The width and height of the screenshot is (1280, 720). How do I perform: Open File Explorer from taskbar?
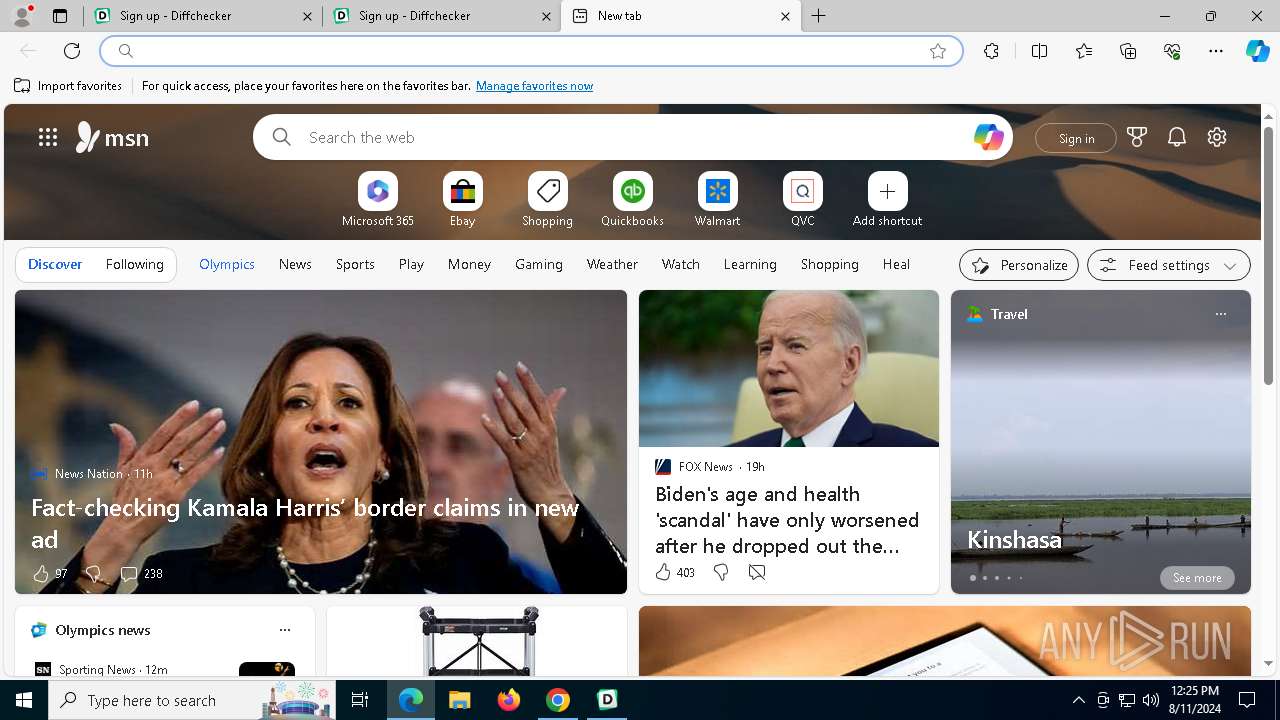click(x=459, y=700)
